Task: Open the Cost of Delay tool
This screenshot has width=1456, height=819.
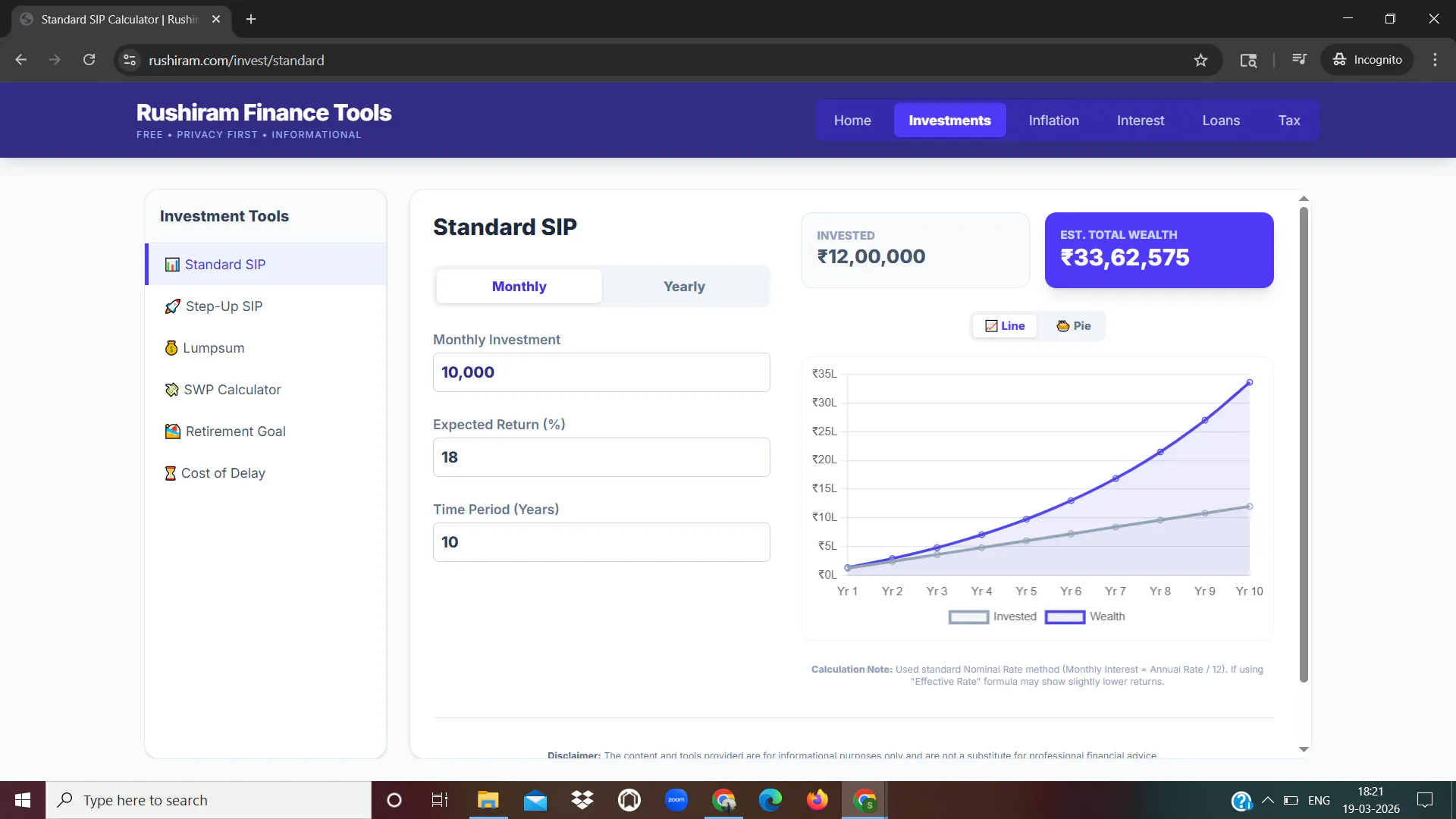Action: (265, 473)
